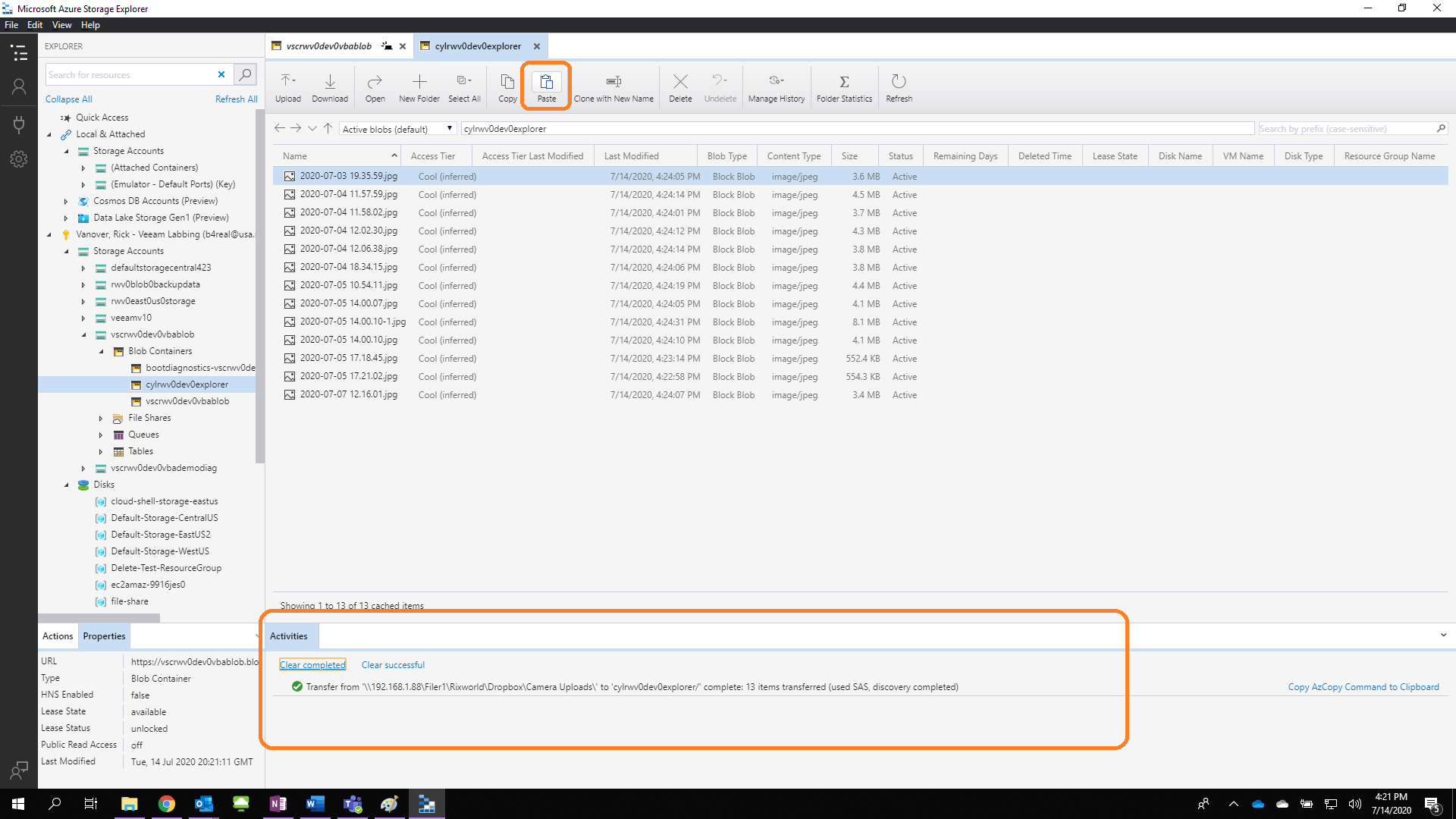Click Copy AzCopy Command to Clipboard
This screenshot has width=1456, height=819.
click(x=1363, y=687)
